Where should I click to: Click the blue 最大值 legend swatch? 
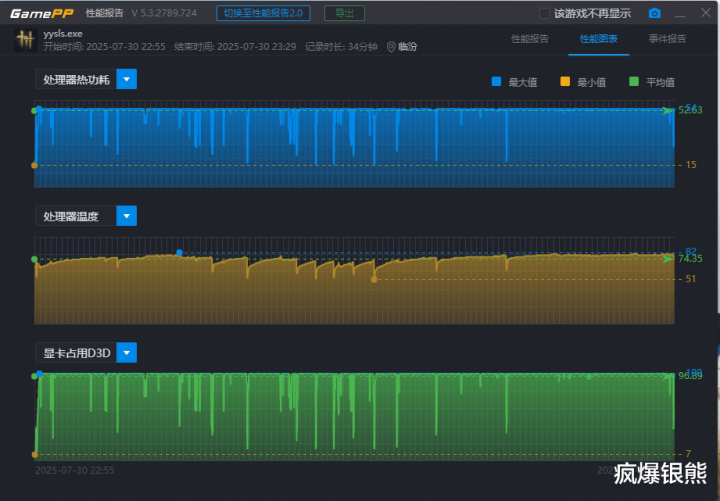496,82
